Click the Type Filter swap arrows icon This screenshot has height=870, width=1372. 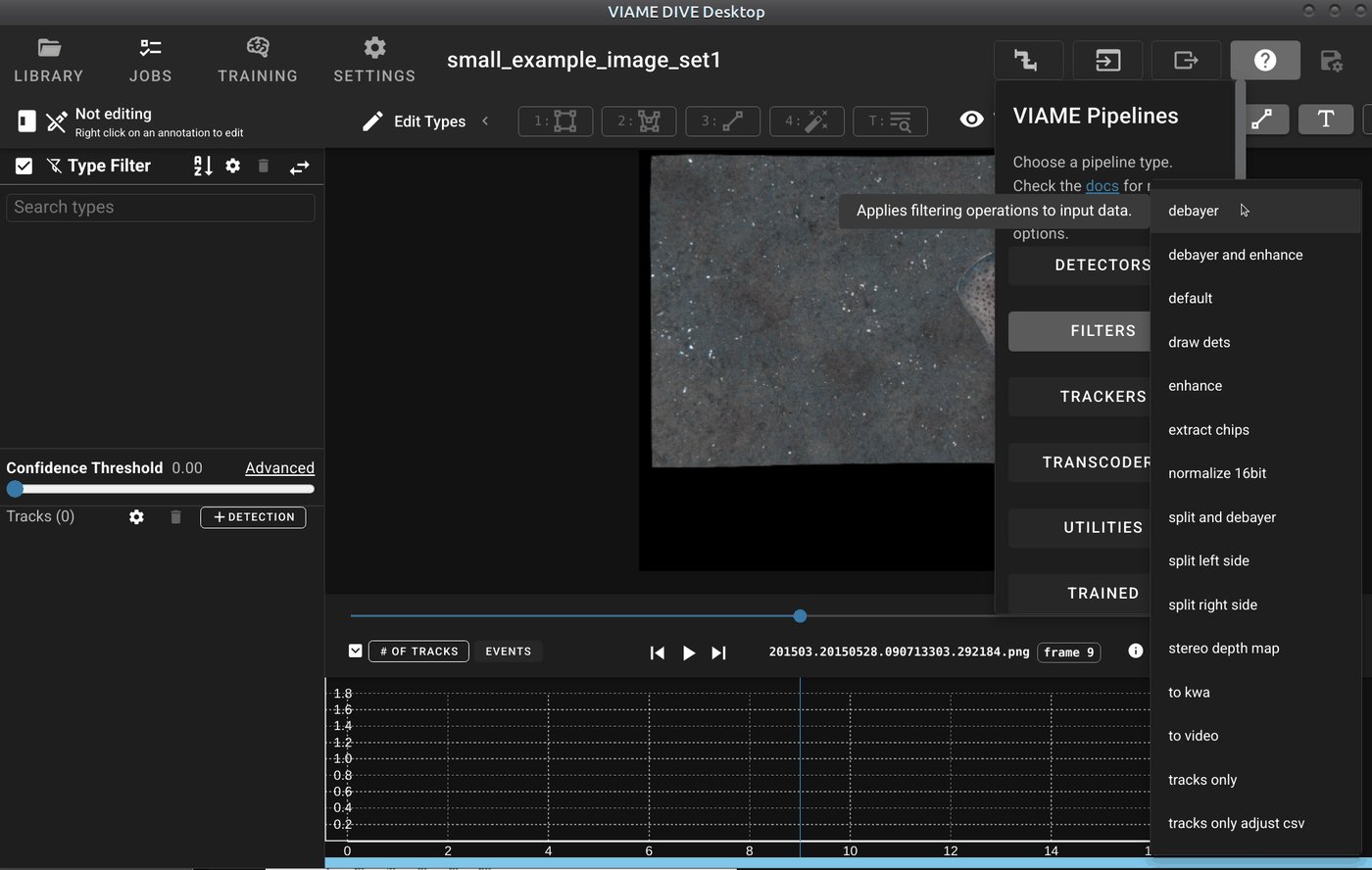click(x=299, y=168)
